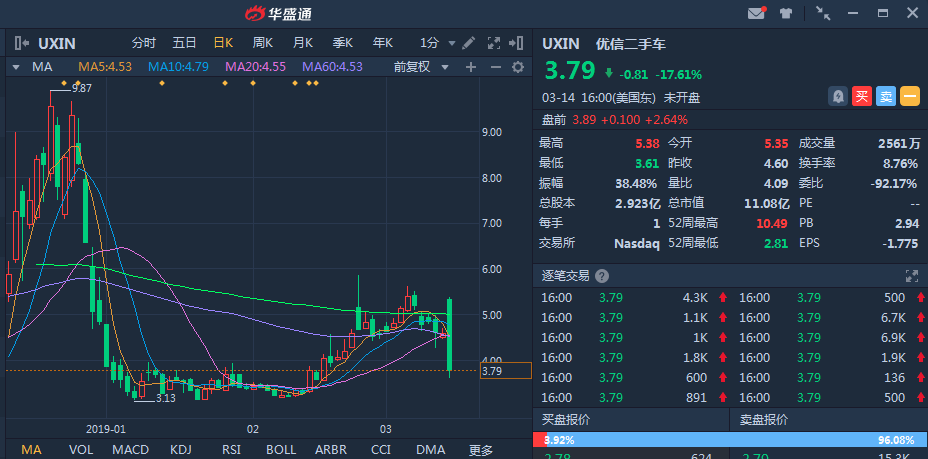This screenshot has width=928, height=459.
Task: Click the MA60:4.53 value label
Action: (x=332, y=67)
